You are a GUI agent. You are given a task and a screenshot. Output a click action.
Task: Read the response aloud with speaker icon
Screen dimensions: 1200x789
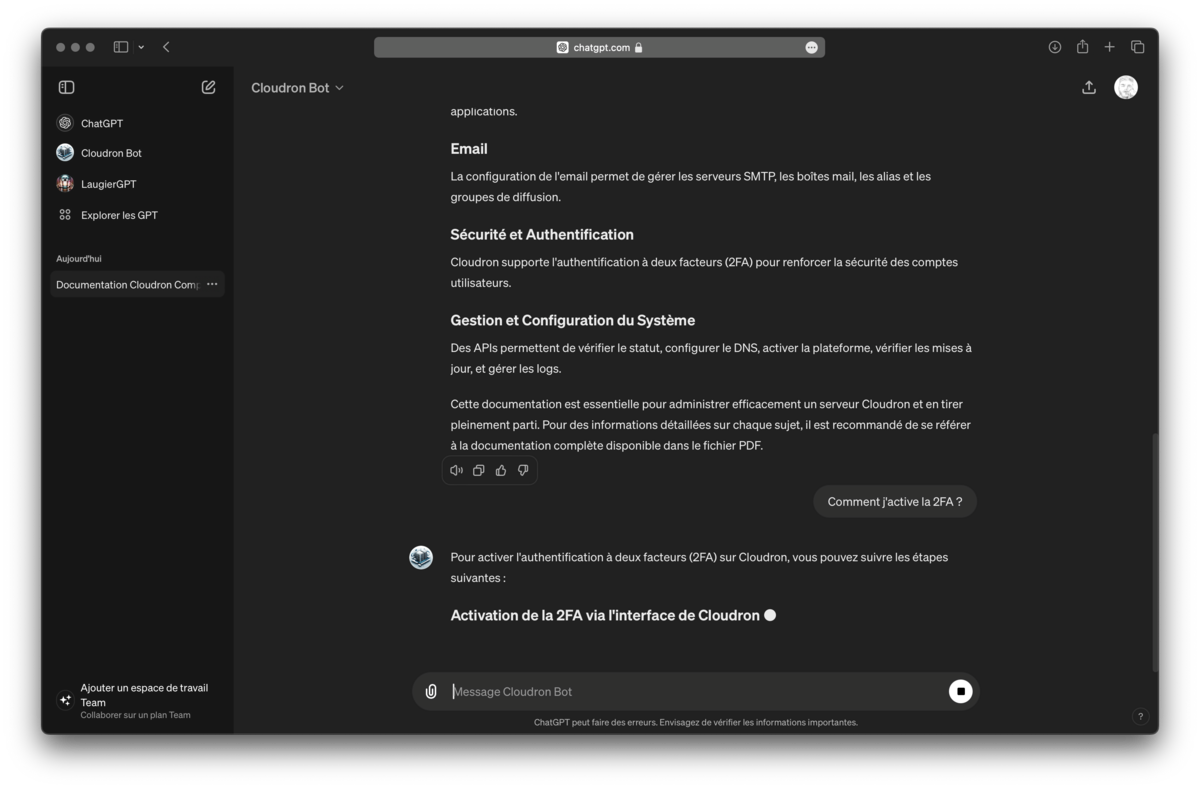pos(456,471)
